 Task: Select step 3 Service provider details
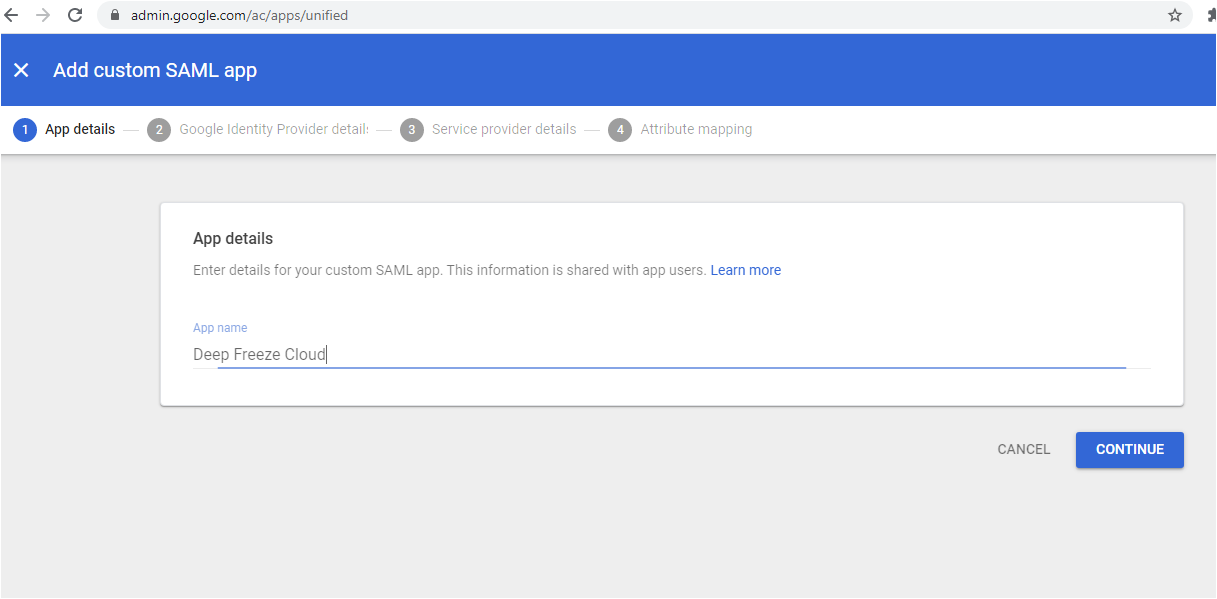(x=489, y=130)
